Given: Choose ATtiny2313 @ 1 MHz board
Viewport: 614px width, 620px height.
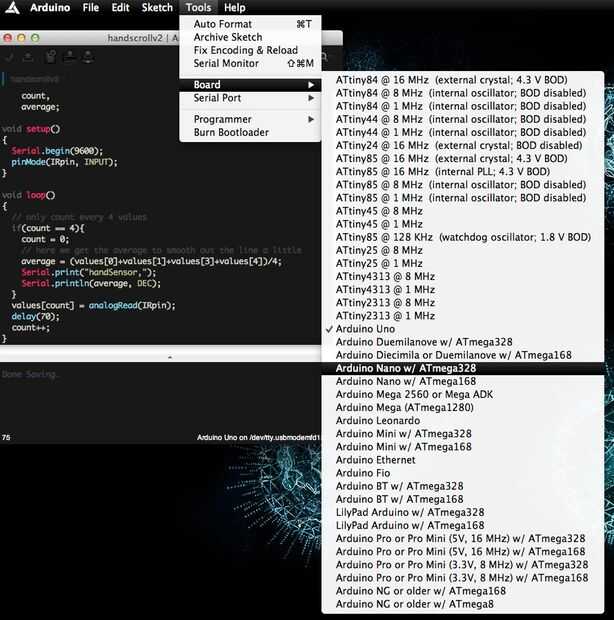Looking at the screenshot, I should pos(463,316).
